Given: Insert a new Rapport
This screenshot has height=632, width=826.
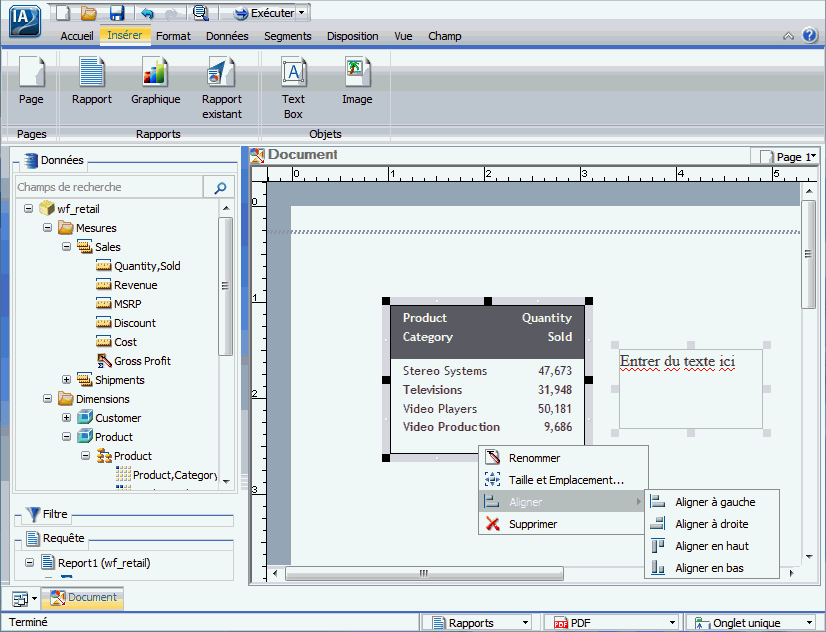Looking at the screenshot, I should (x=92, y=81).
